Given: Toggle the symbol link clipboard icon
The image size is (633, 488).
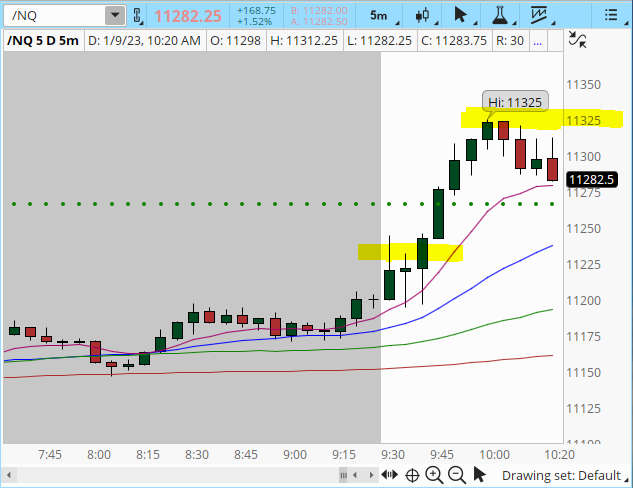Looking at the screenshot, I should [x=140, y=16].
